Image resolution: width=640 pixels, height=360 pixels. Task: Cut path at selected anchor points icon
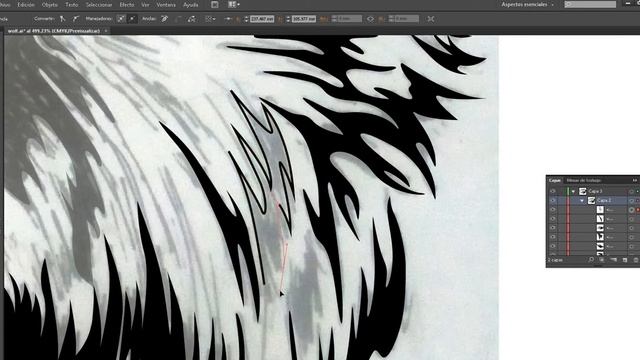coord(191,19)
